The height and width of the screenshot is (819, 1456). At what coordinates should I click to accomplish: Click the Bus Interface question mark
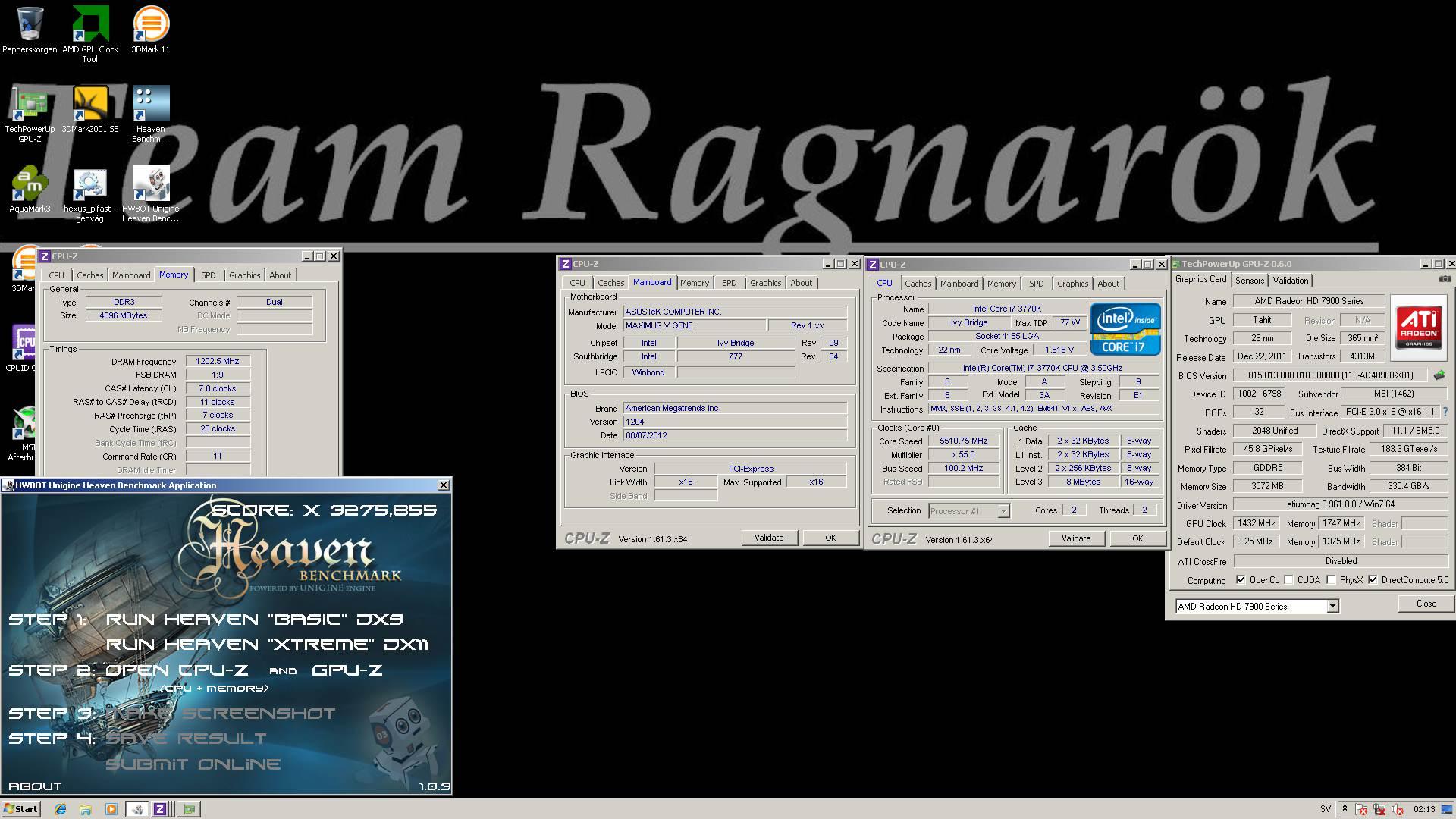coord(1445,412)
